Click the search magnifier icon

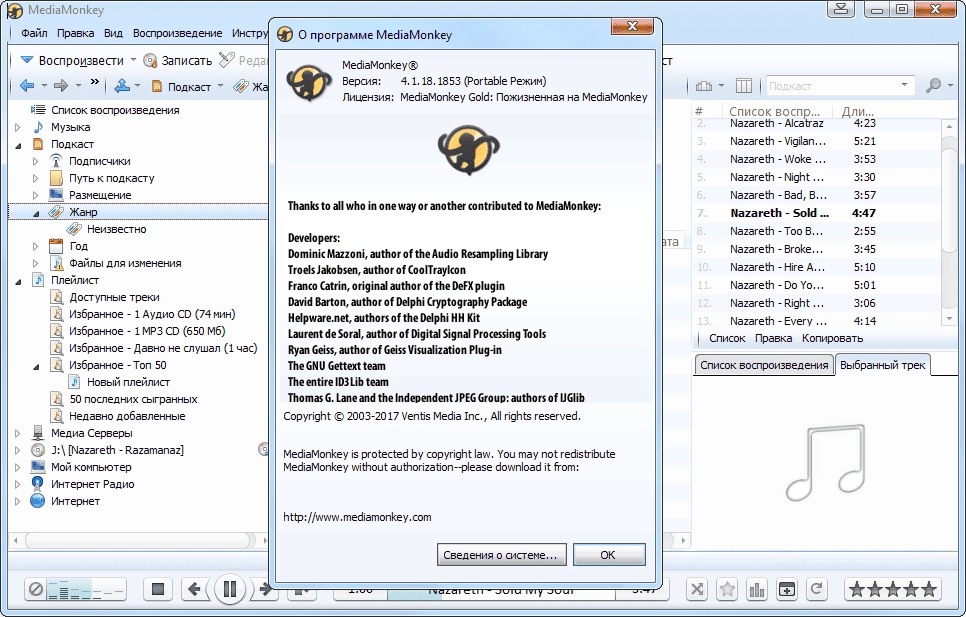(x=933, y=86)
